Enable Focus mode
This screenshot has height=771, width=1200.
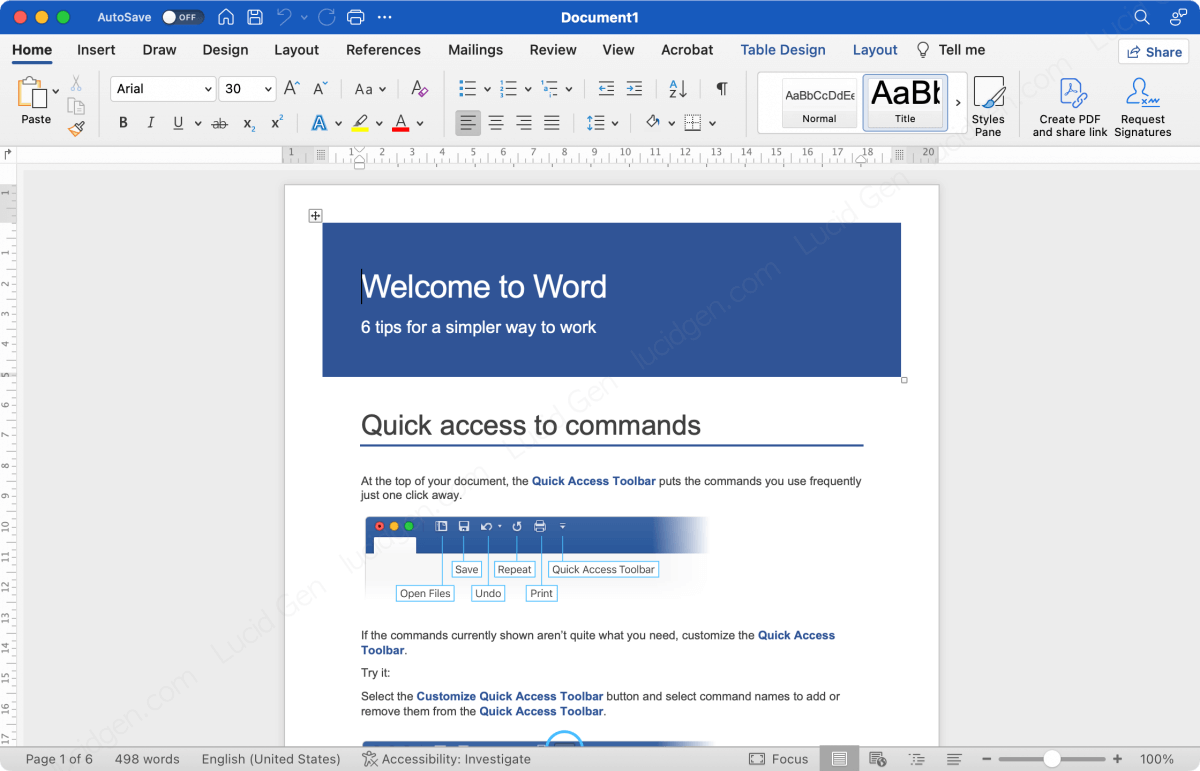click(779, 759)
